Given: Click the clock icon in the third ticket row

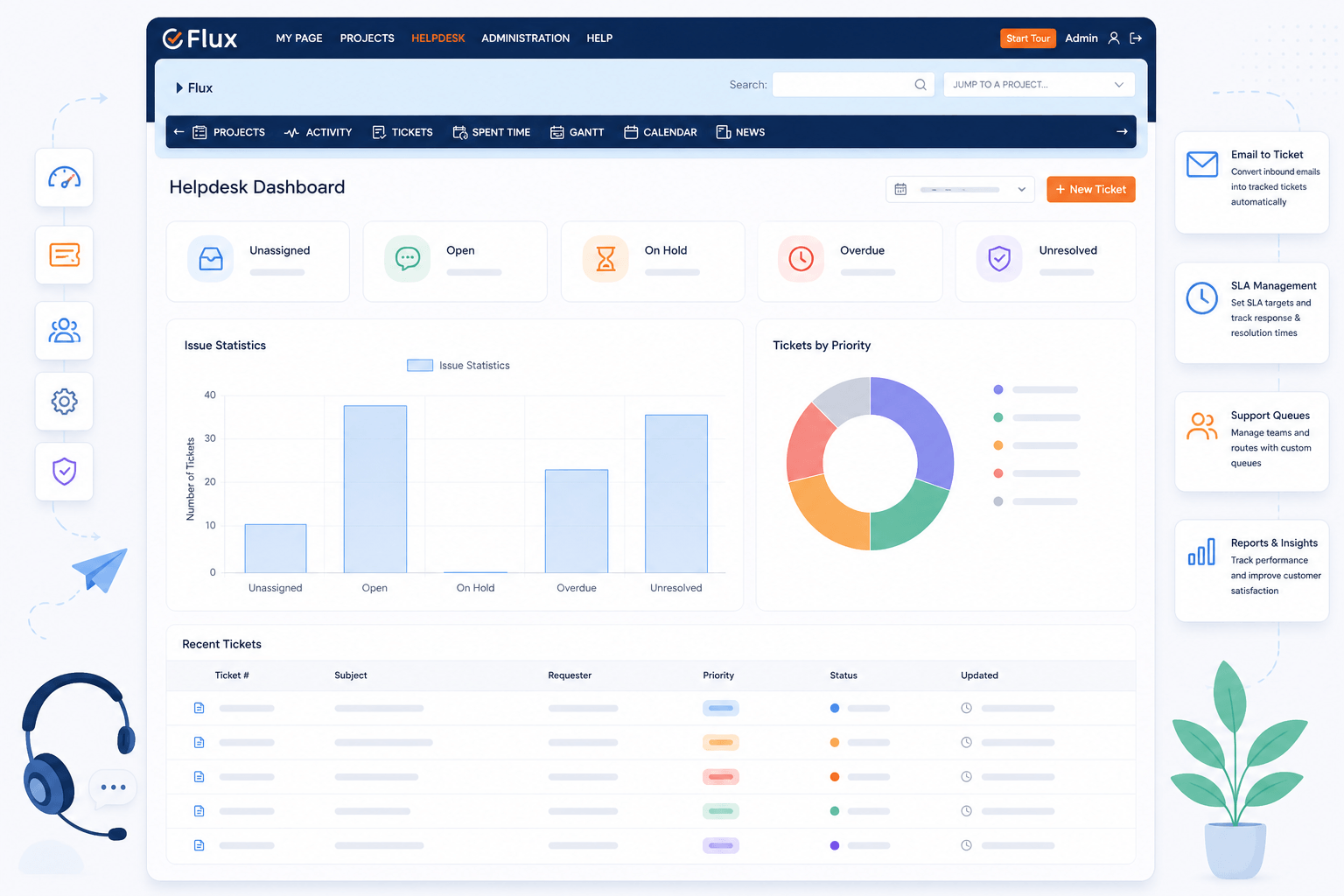Looking at the screenshot, I should pos(967,777).
